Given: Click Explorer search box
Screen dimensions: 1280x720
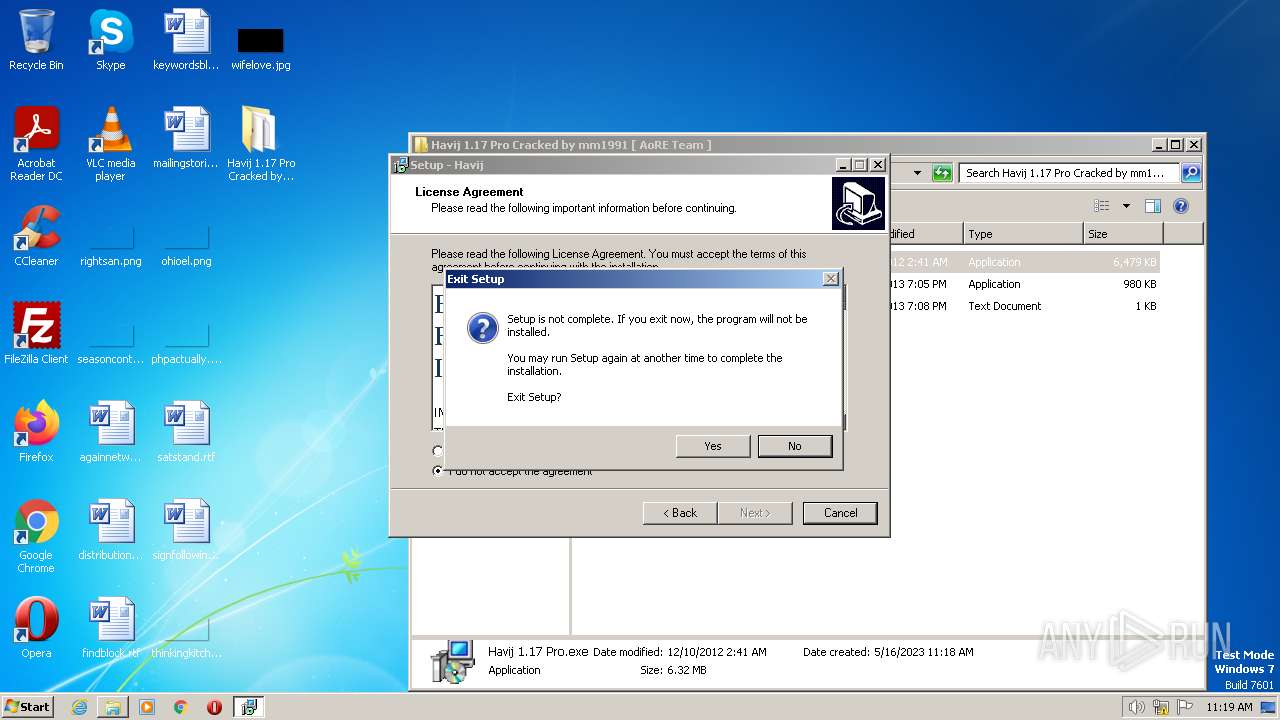Looking at the screenshot, I should (x=1069, y=173).
